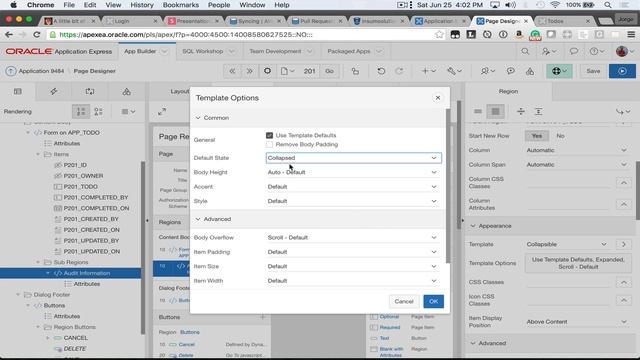Select the Audit Information tree node
Screen dimensions: 640x360
tap(87, 273)
